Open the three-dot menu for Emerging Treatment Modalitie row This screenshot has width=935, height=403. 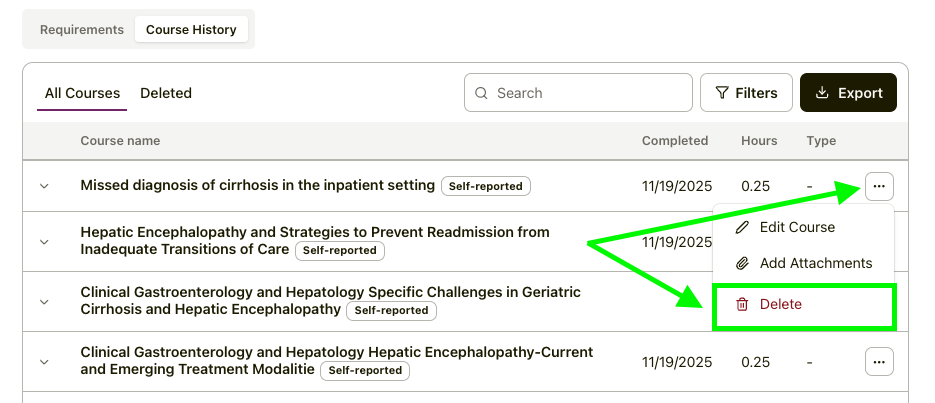coord(879,362)
